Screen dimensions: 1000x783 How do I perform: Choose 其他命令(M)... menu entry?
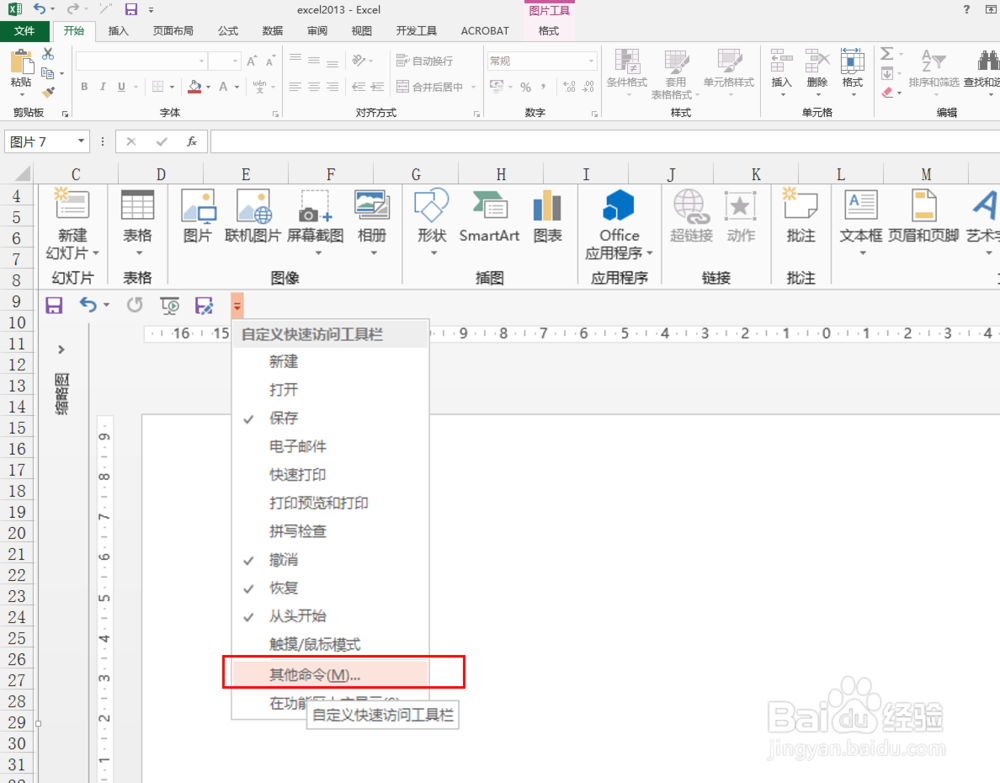[x=330, y=675]
